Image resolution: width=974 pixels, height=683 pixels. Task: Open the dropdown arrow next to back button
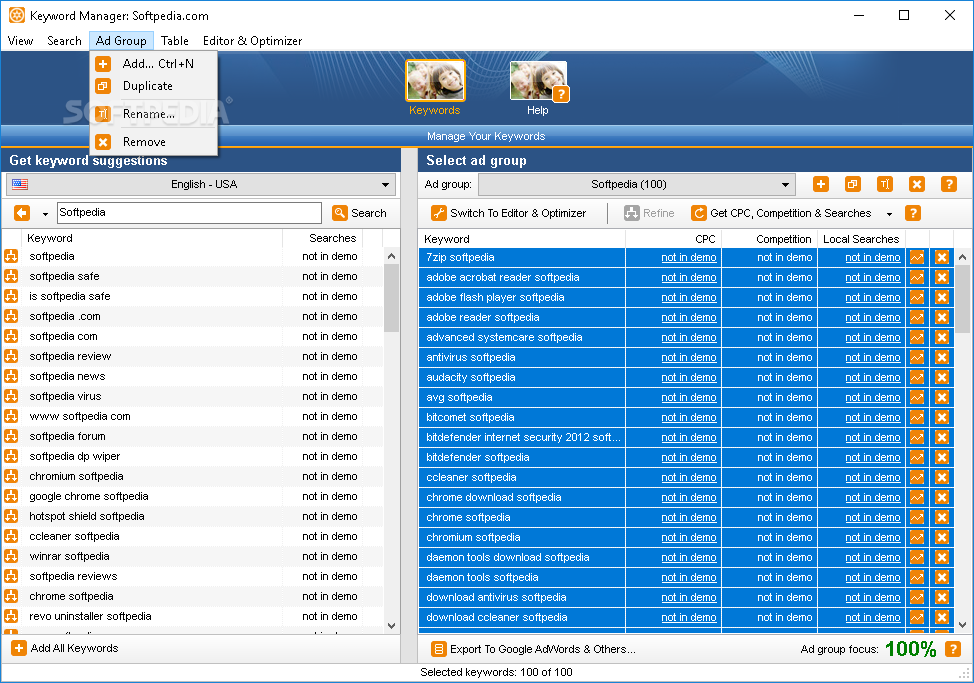(x=45, y=214)
